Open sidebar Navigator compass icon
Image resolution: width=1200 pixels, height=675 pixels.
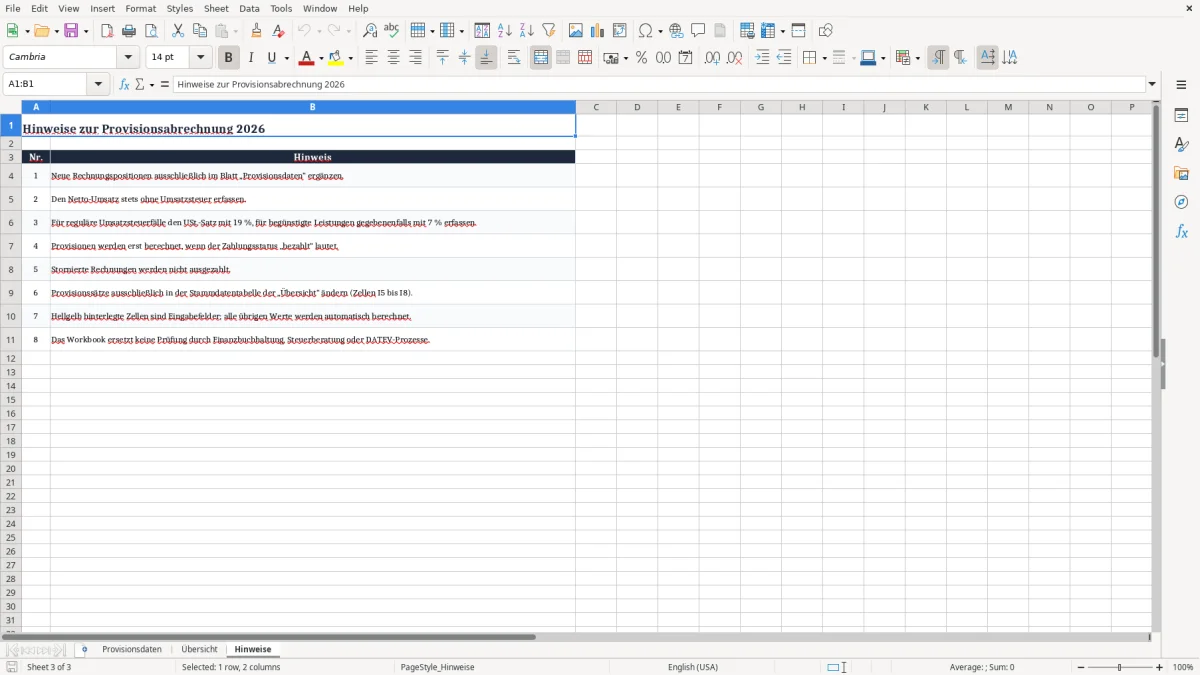[1181, 202]
